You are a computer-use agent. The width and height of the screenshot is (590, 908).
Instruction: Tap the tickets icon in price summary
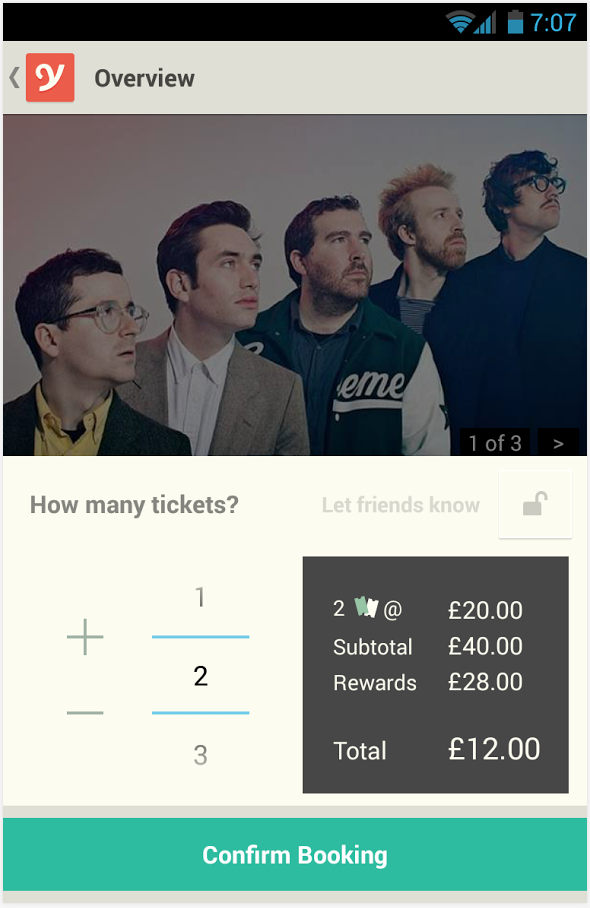tap(367, 607)
